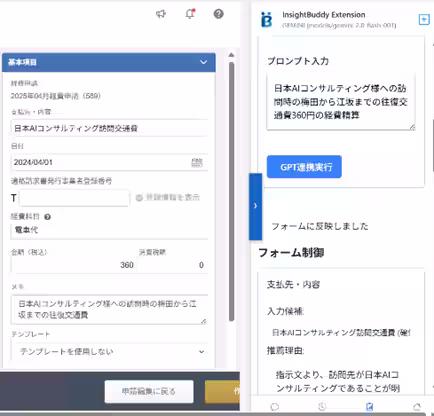Open the megaphone announcements icon
The width and height of the screenshot is (434, 416).
tap(161, 14)
